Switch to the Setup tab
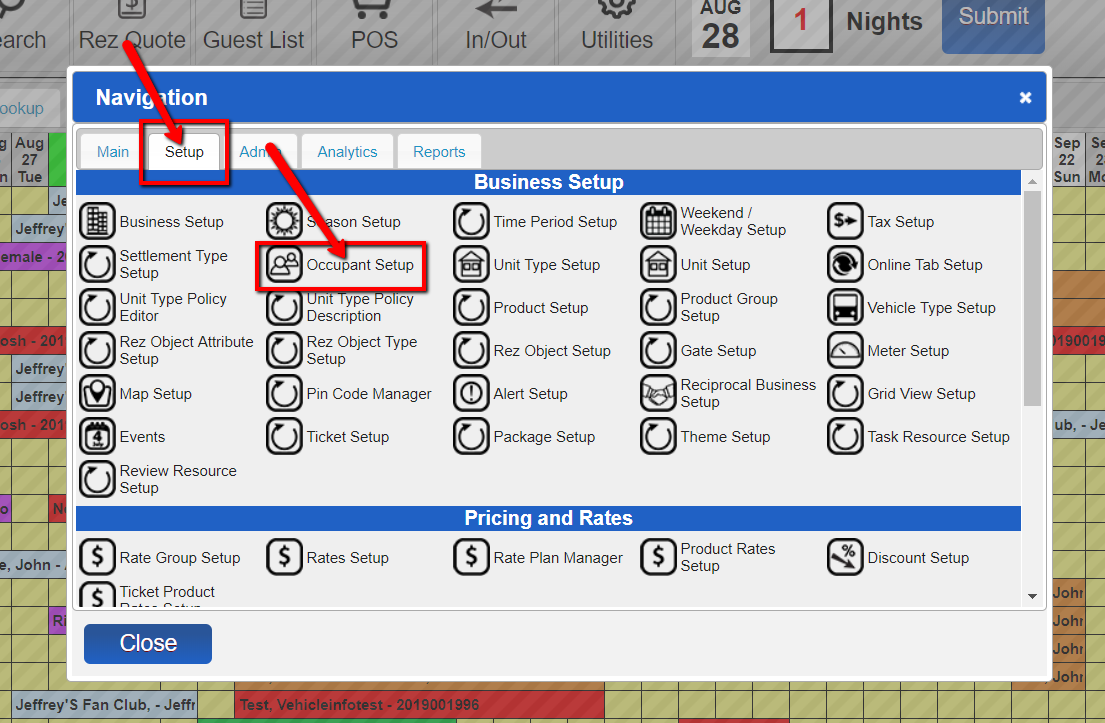The width and height of the screenshot is (1105, 723). pos(184,152)
